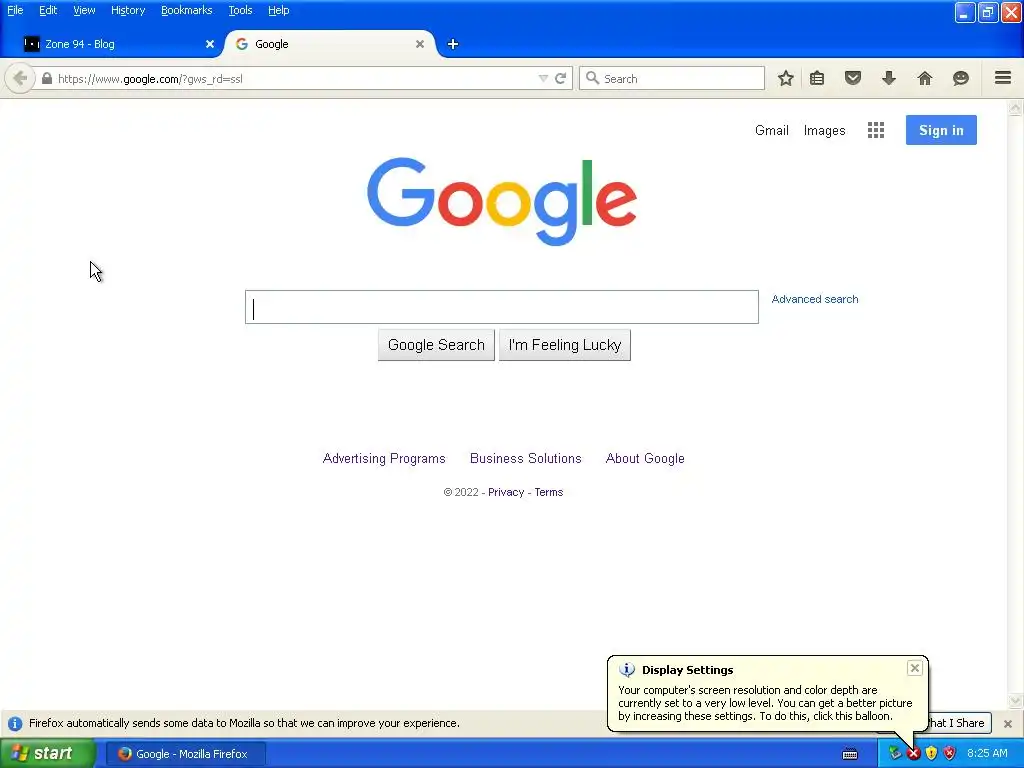1024x768 pixels.
Task: Open URL history dropdown arrow in address bar
Action: pos(543,78)
